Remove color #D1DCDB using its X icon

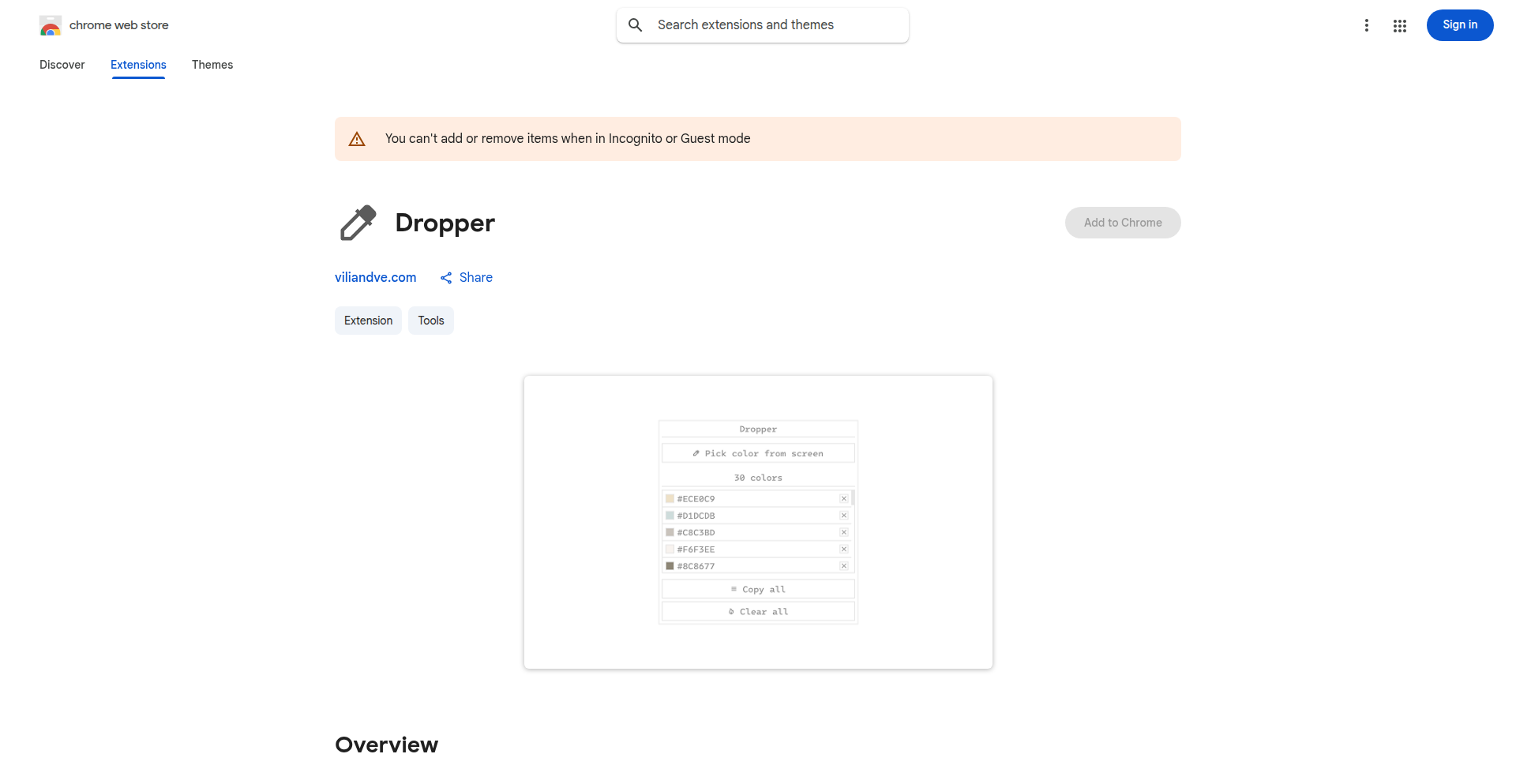click(843, 515)
